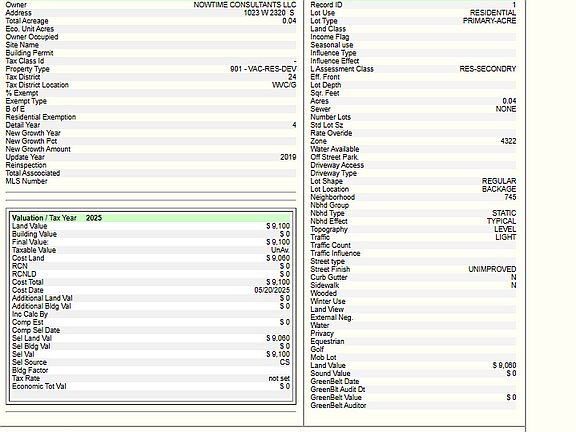Viewport: 576px width, 432px height.
Task: Click the GreenBelt Value label
Action: [336, 397]
